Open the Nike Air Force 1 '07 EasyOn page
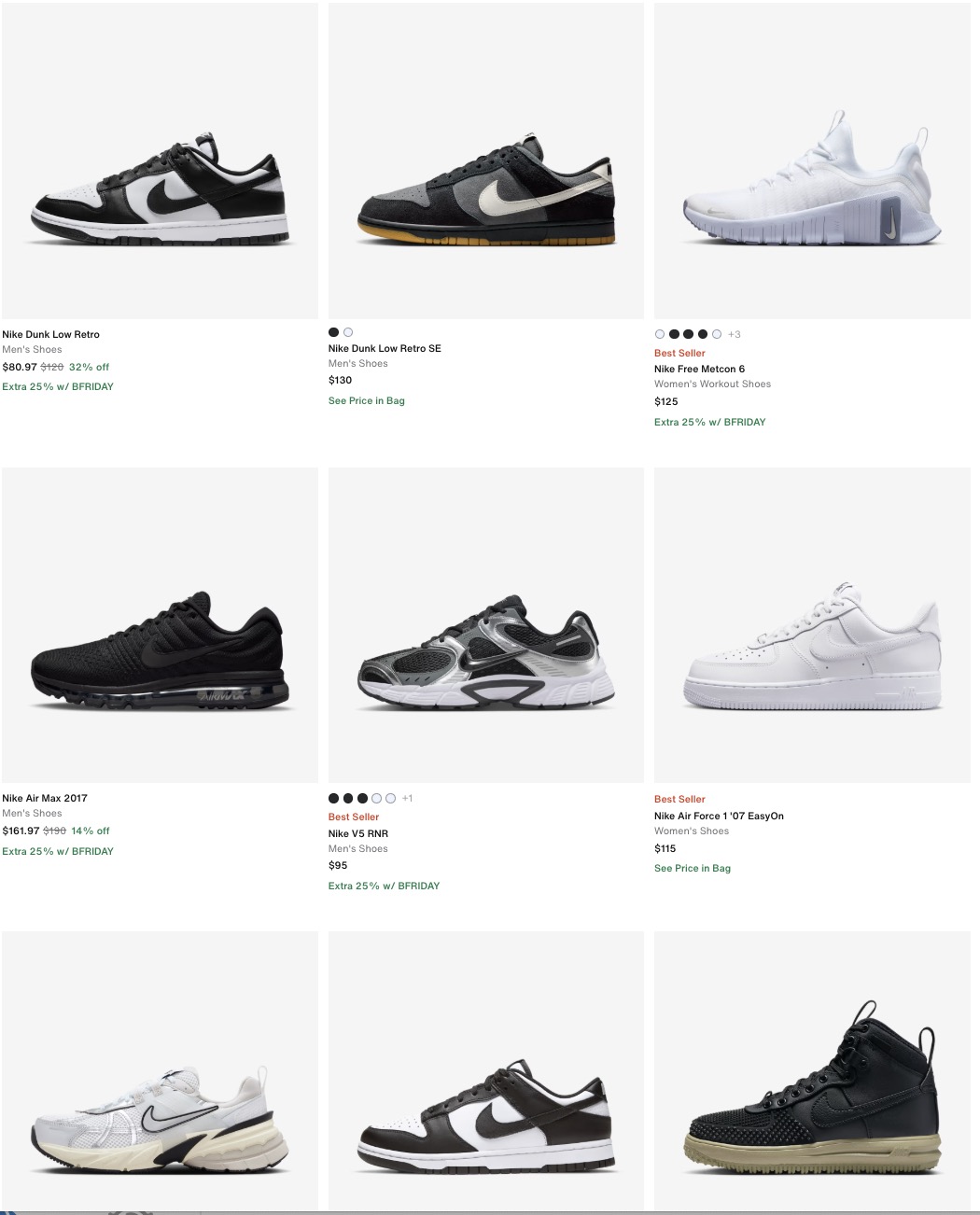The image size is (980, 1215). (x=719, y=816)
